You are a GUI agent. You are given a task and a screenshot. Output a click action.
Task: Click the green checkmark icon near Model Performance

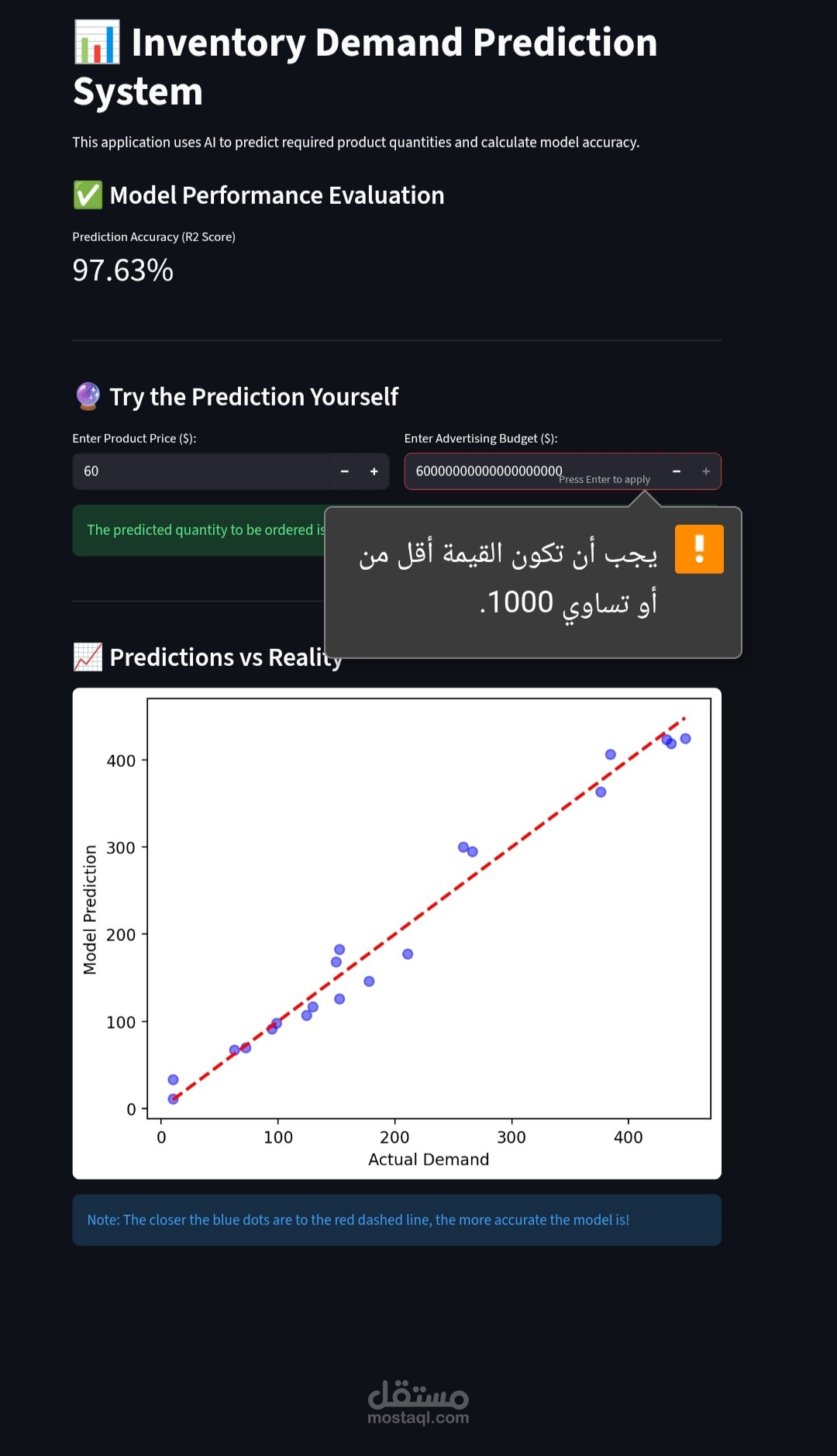(x=88, y=195)
